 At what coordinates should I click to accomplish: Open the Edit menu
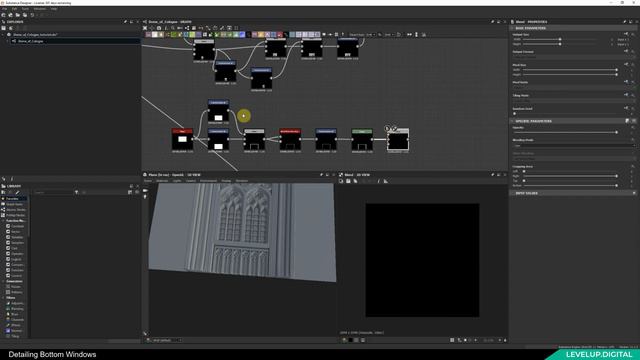[x=14, y=9]
